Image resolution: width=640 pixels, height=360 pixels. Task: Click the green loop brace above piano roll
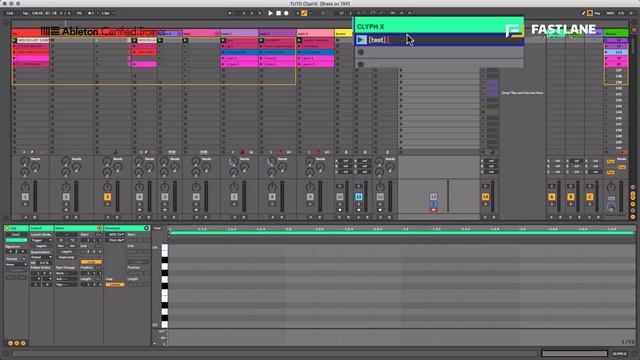[x=401, y=233]
